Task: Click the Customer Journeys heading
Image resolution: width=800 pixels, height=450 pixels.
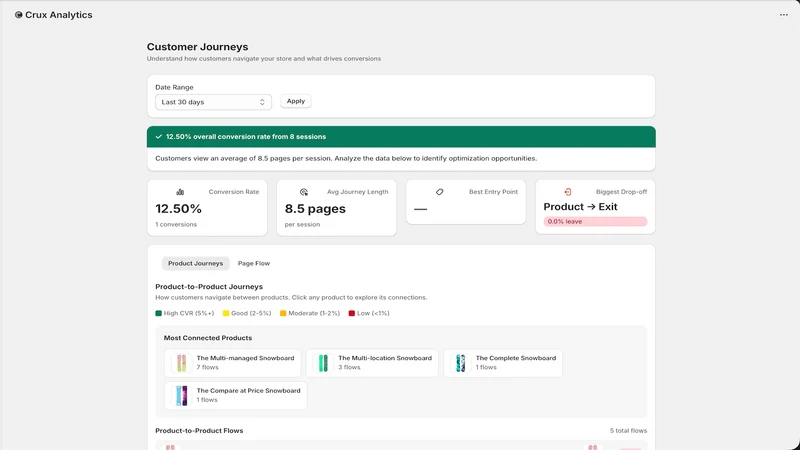Action: pos(197,47)
